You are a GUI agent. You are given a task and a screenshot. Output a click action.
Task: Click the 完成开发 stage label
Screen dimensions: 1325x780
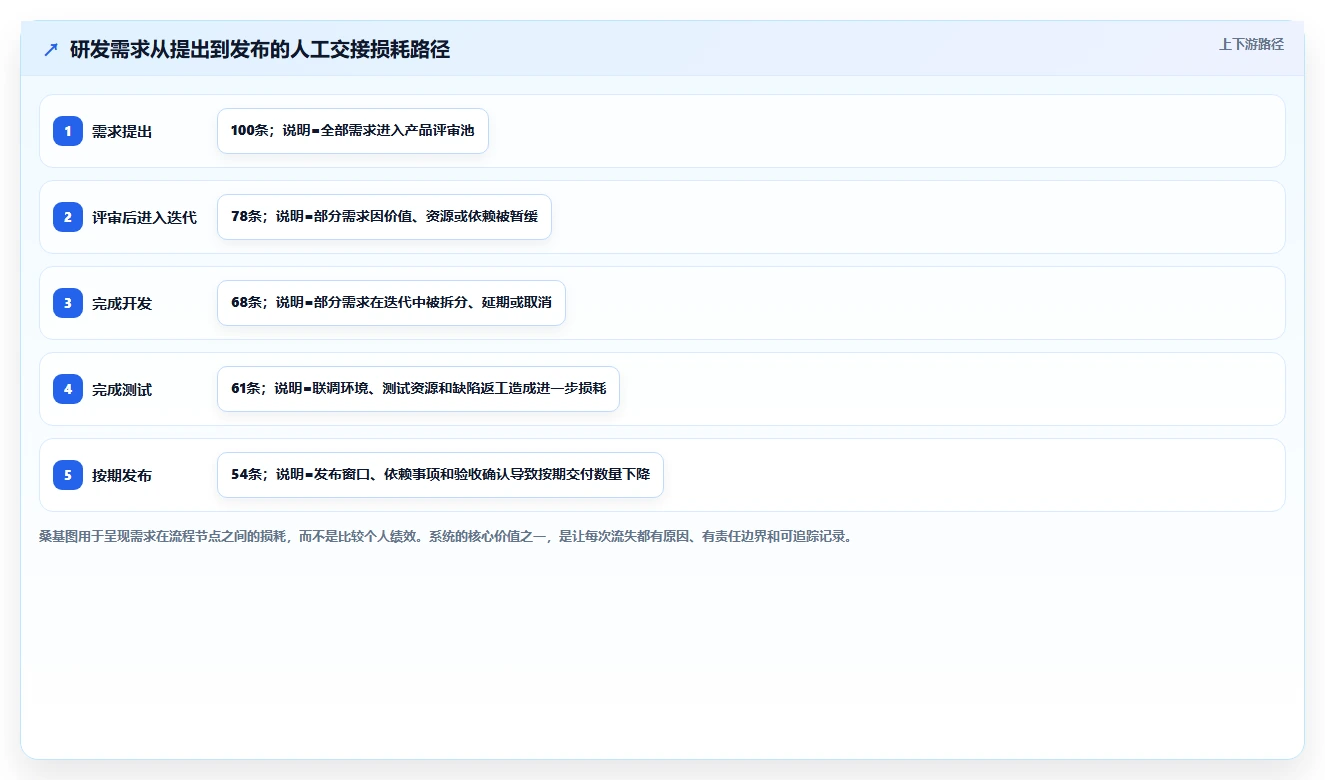[x=122, y=303]
